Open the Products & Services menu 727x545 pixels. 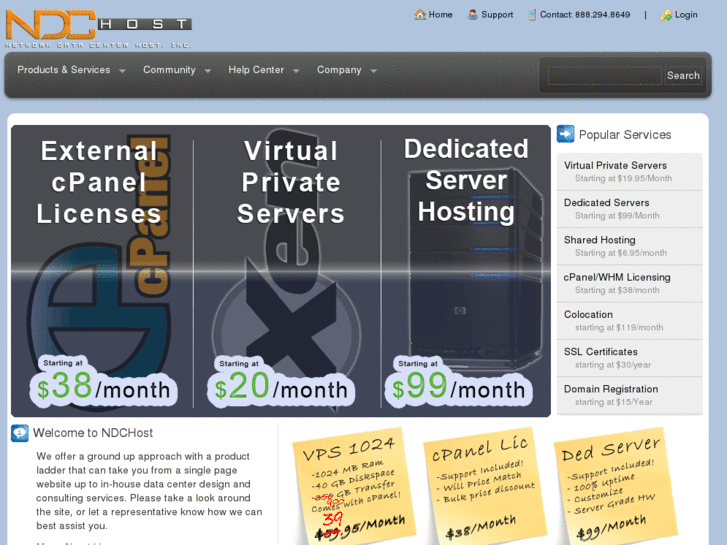point(64,70)
